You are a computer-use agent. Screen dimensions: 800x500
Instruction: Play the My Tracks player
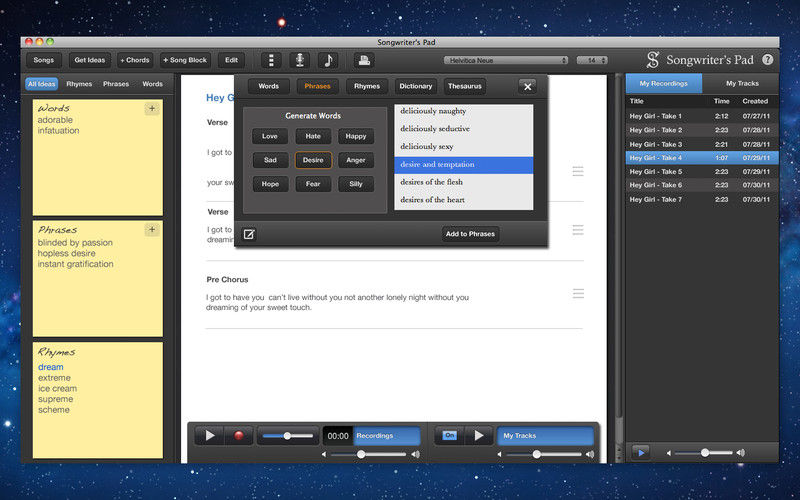click(x=479, y=436)
